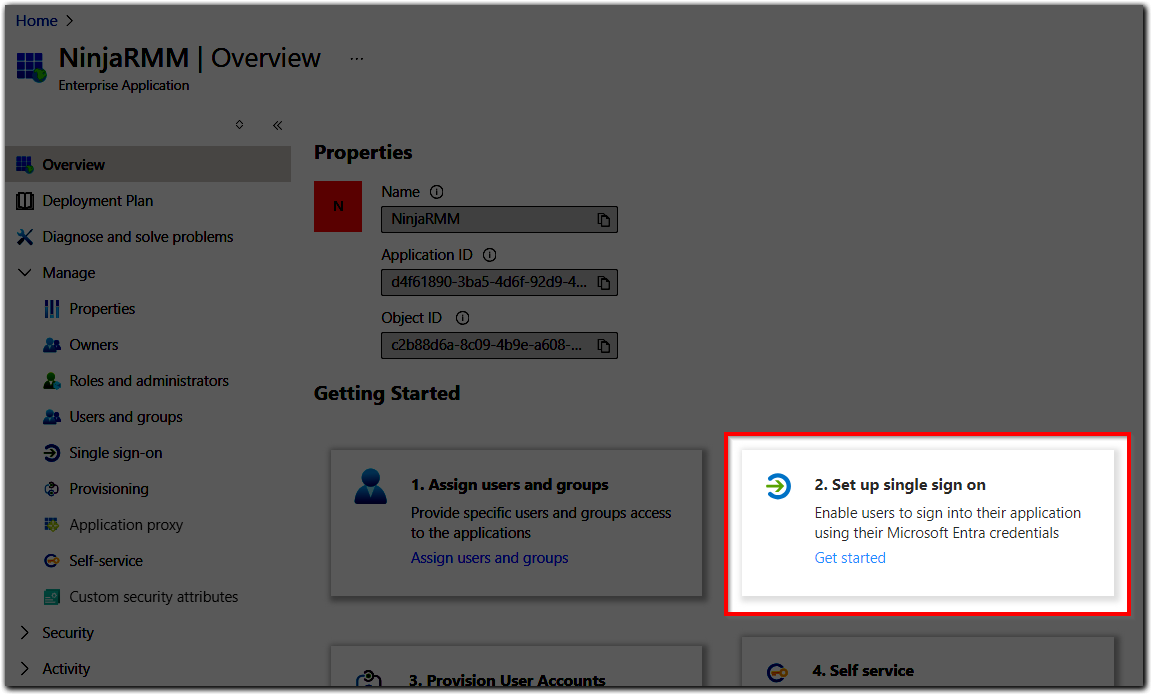Click Get started under single sign on
1152x695 pixels.
pyautogui.click(x=849, y=558)
